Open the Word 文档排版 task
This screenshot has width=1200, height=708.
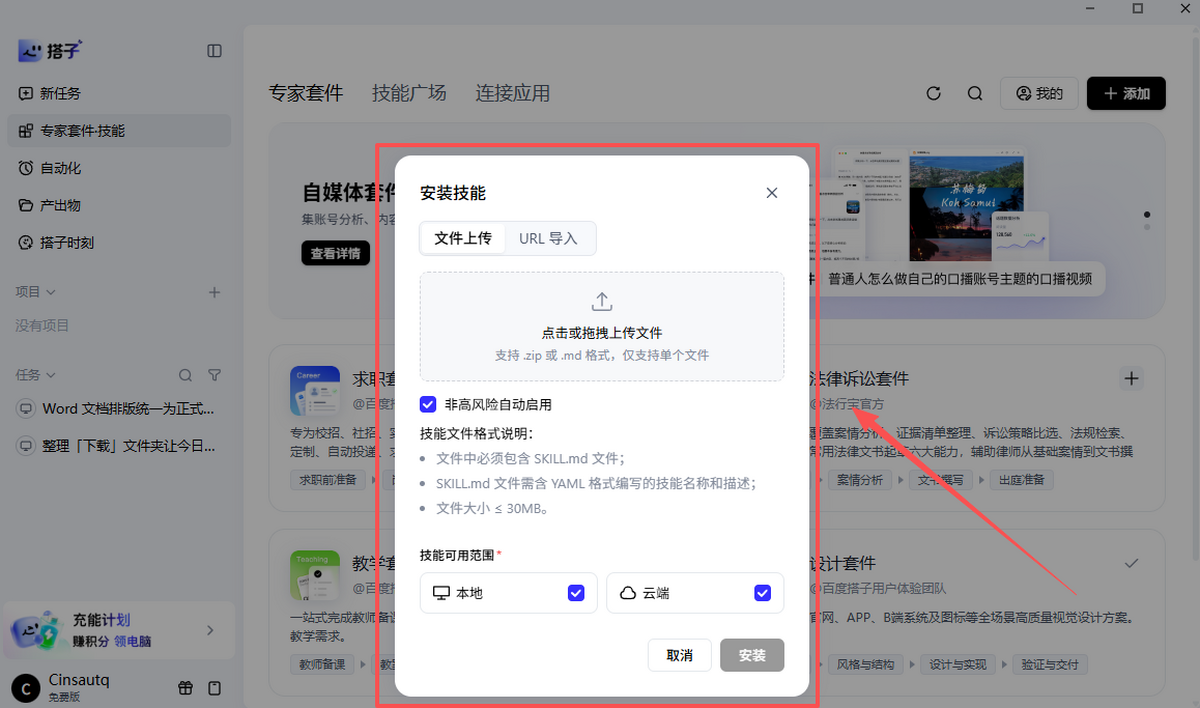click(x=118, y=409)
